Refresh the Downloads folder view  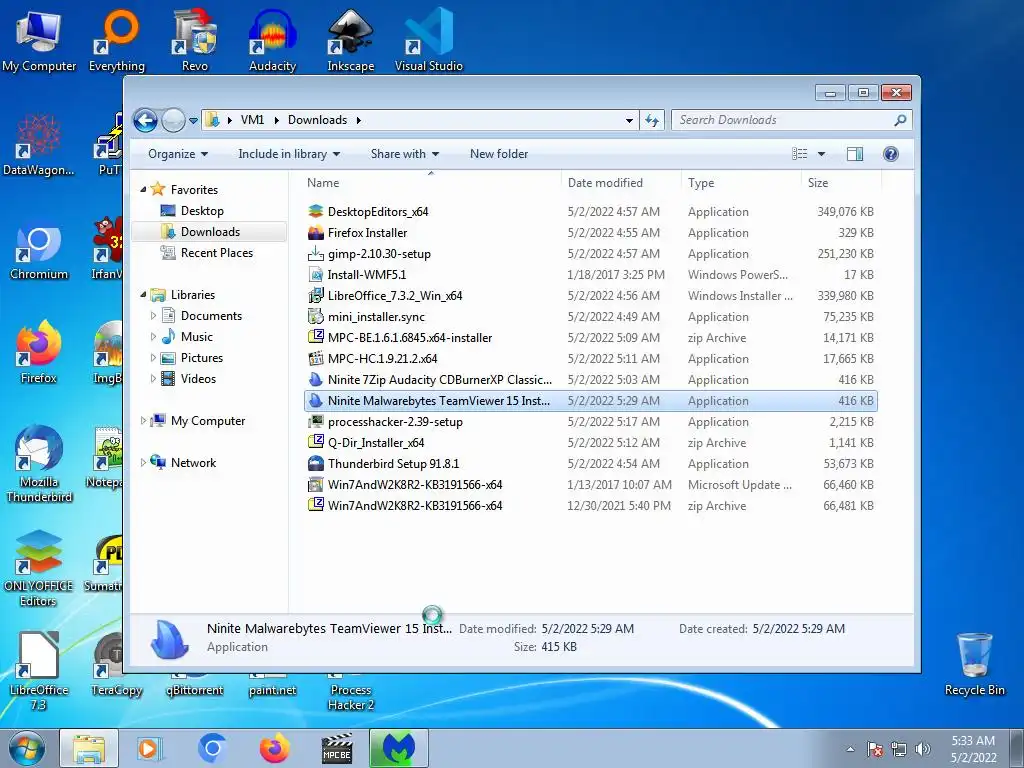(652, 120)
